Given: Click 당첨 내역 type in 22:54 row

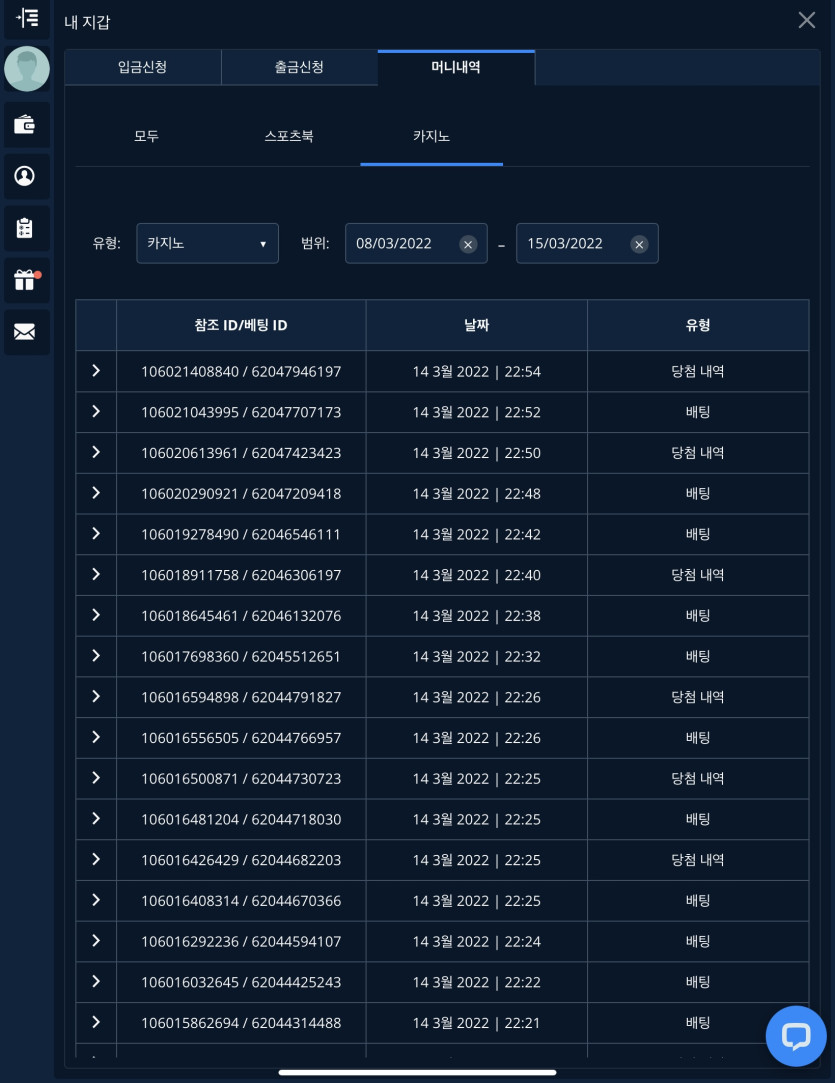Looking at the screenshot, I should 698,372.
